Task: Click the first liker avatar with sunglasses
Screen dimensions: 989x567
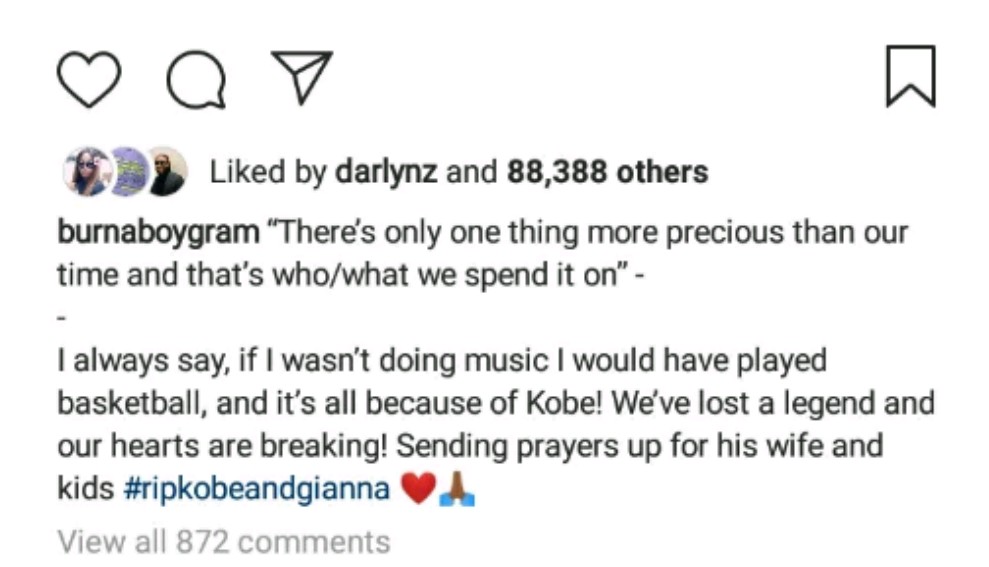Action: 86,172
